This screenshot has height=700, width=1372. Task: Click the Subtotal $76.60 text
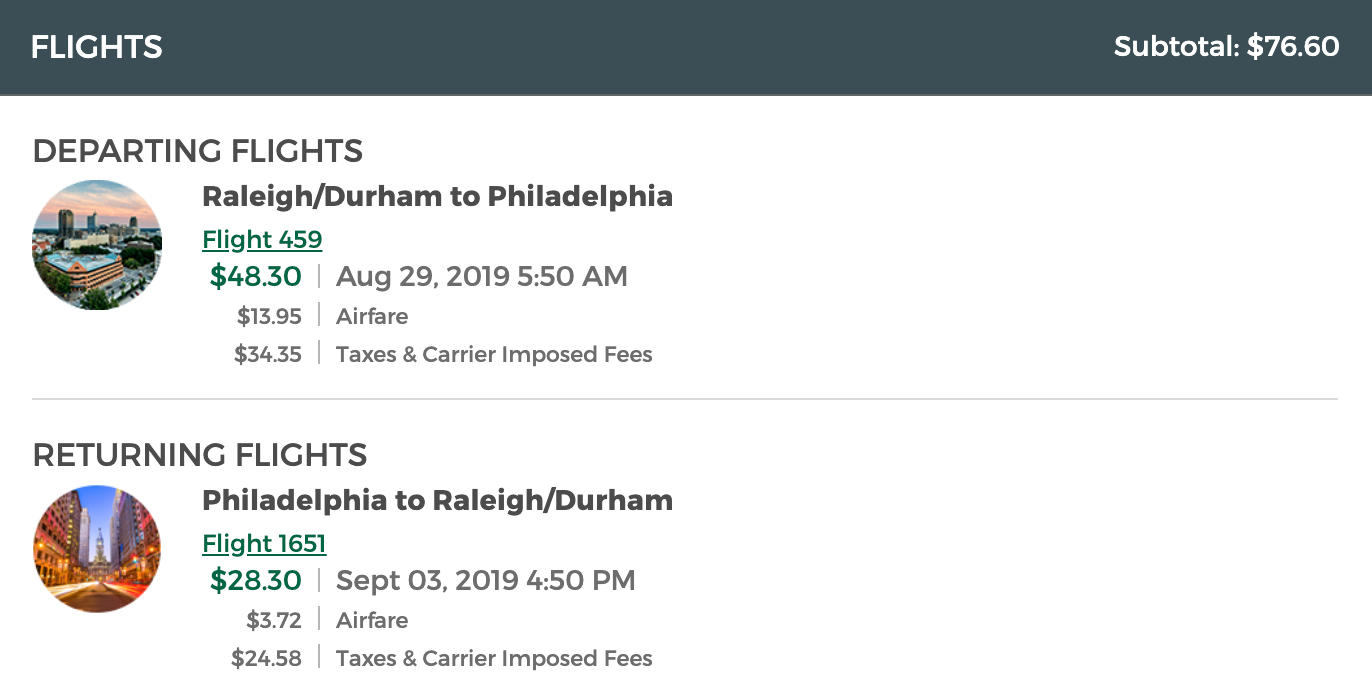pos(1226,47)
